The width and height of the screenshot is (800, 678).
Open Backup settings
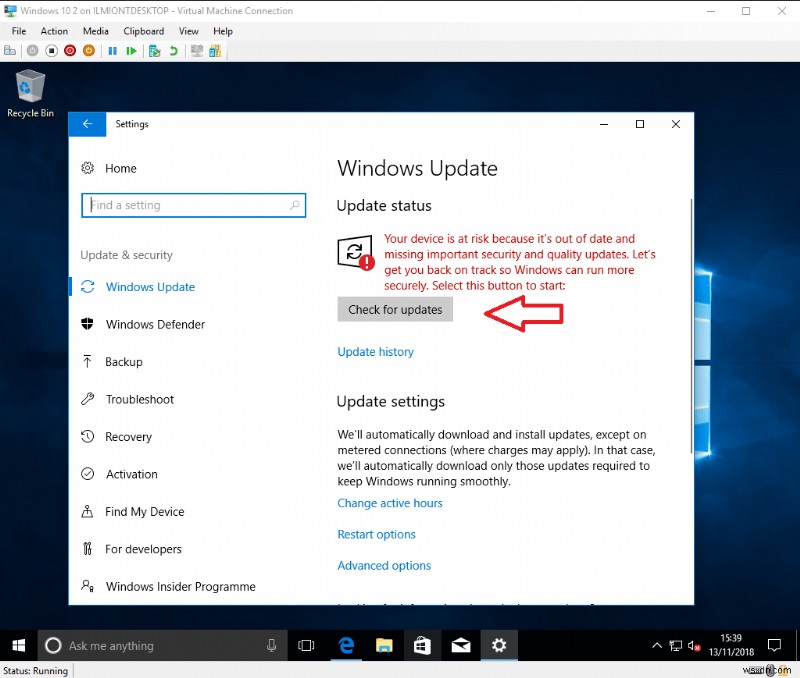tap(124, 361)
